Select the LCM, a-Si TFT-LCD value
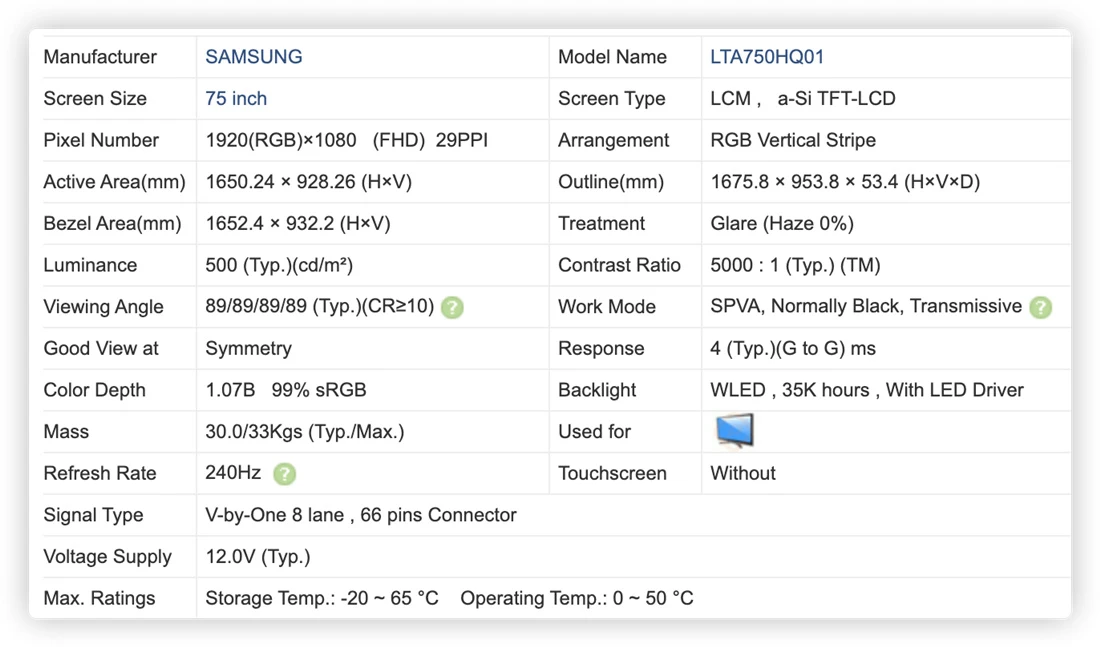This screenshot has height=647, width=1100. coord(803,98)
